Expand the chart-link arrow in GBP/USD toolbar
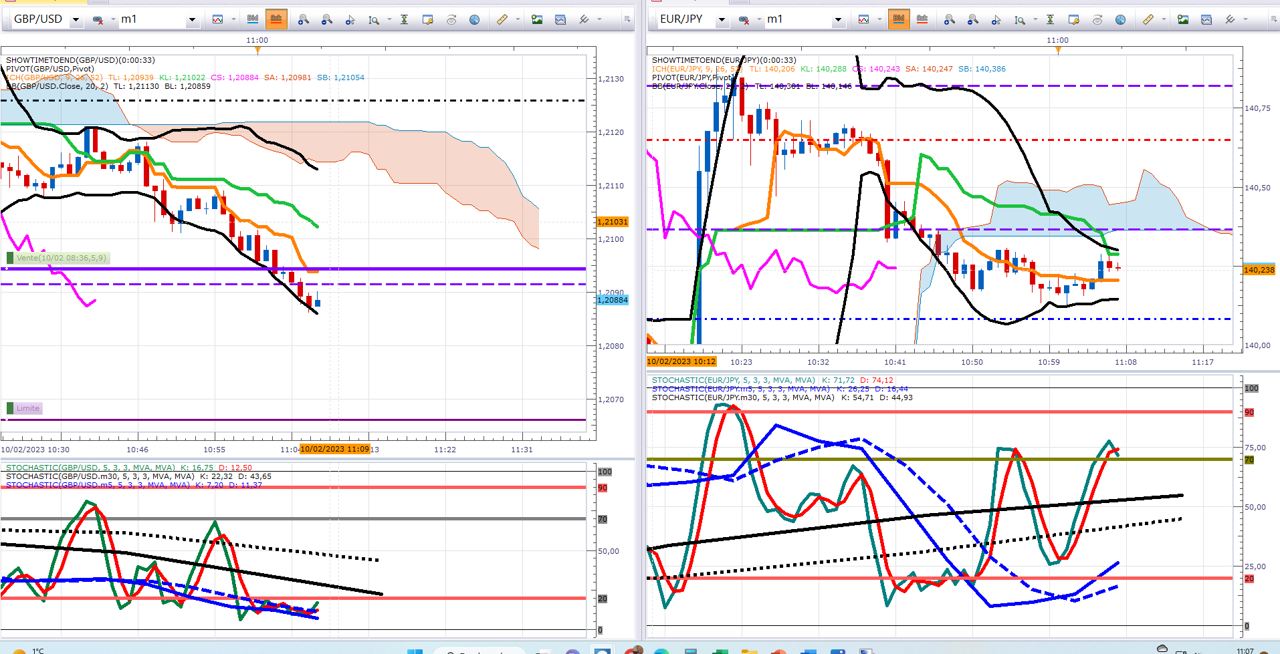The height and width of the screenshot is (654, 1280). (113, 19)
